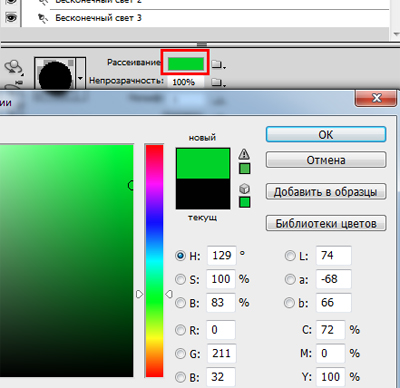Click the G field showing 211
This screenshot has width=400, height=388.
pyautogui.click(x=221, y=353)
